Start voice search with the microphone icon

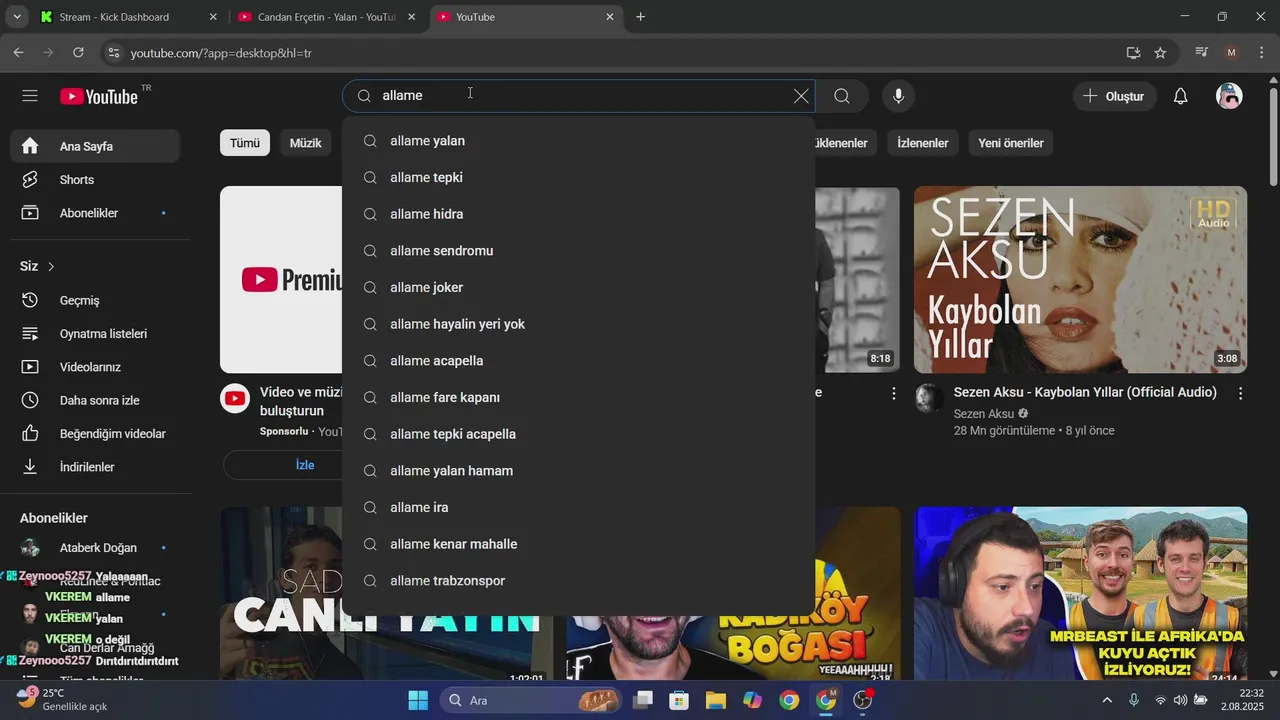[x=898, y=96]
